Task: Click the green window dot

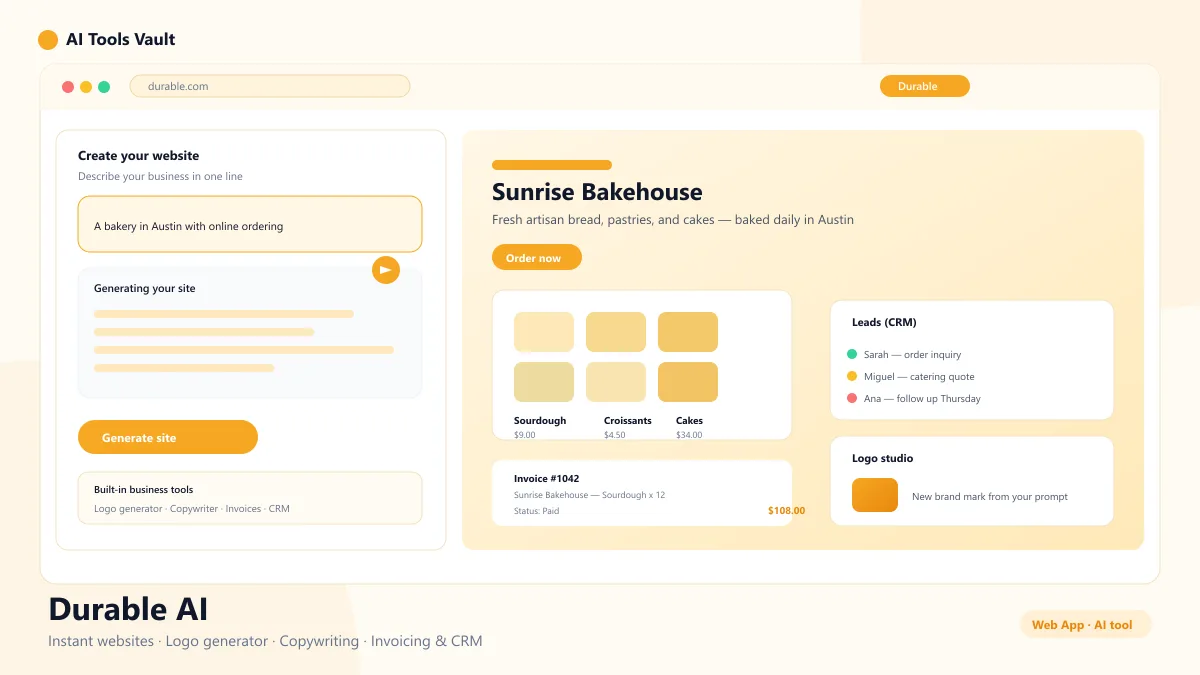Action: pyautogui.click(x=104, y=87)
